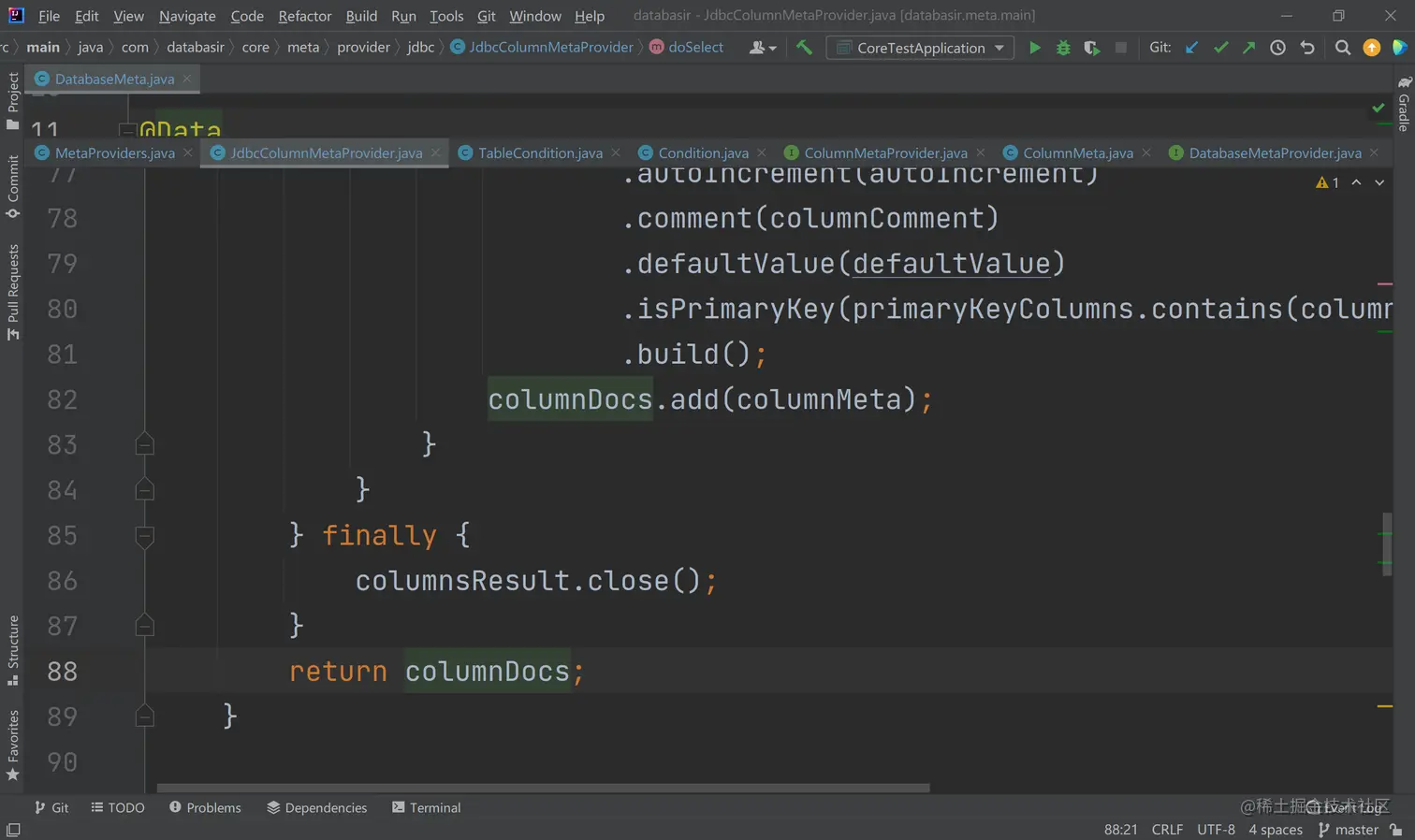Toggle the Gradle tool window

click(1404, 105)
